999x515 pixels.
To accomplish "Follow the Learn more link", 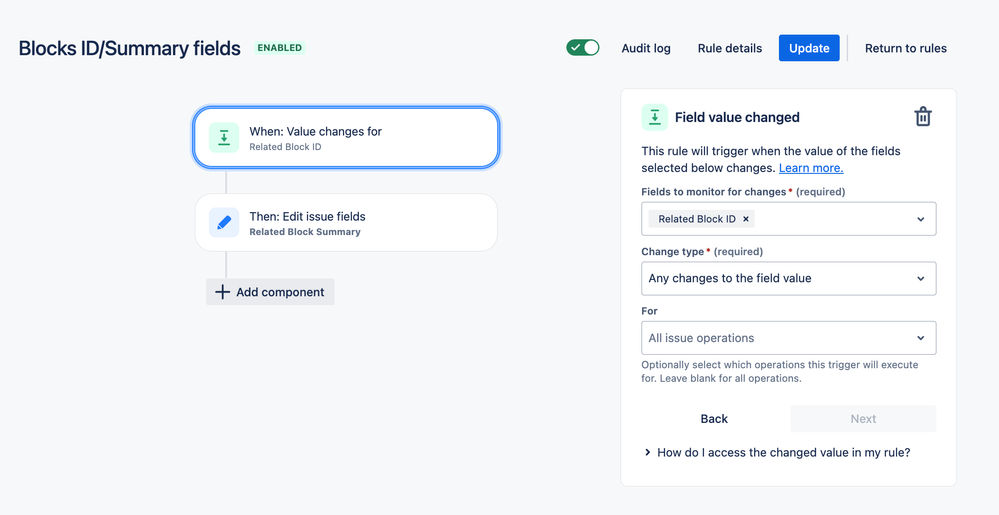I will tap(810, 168).
